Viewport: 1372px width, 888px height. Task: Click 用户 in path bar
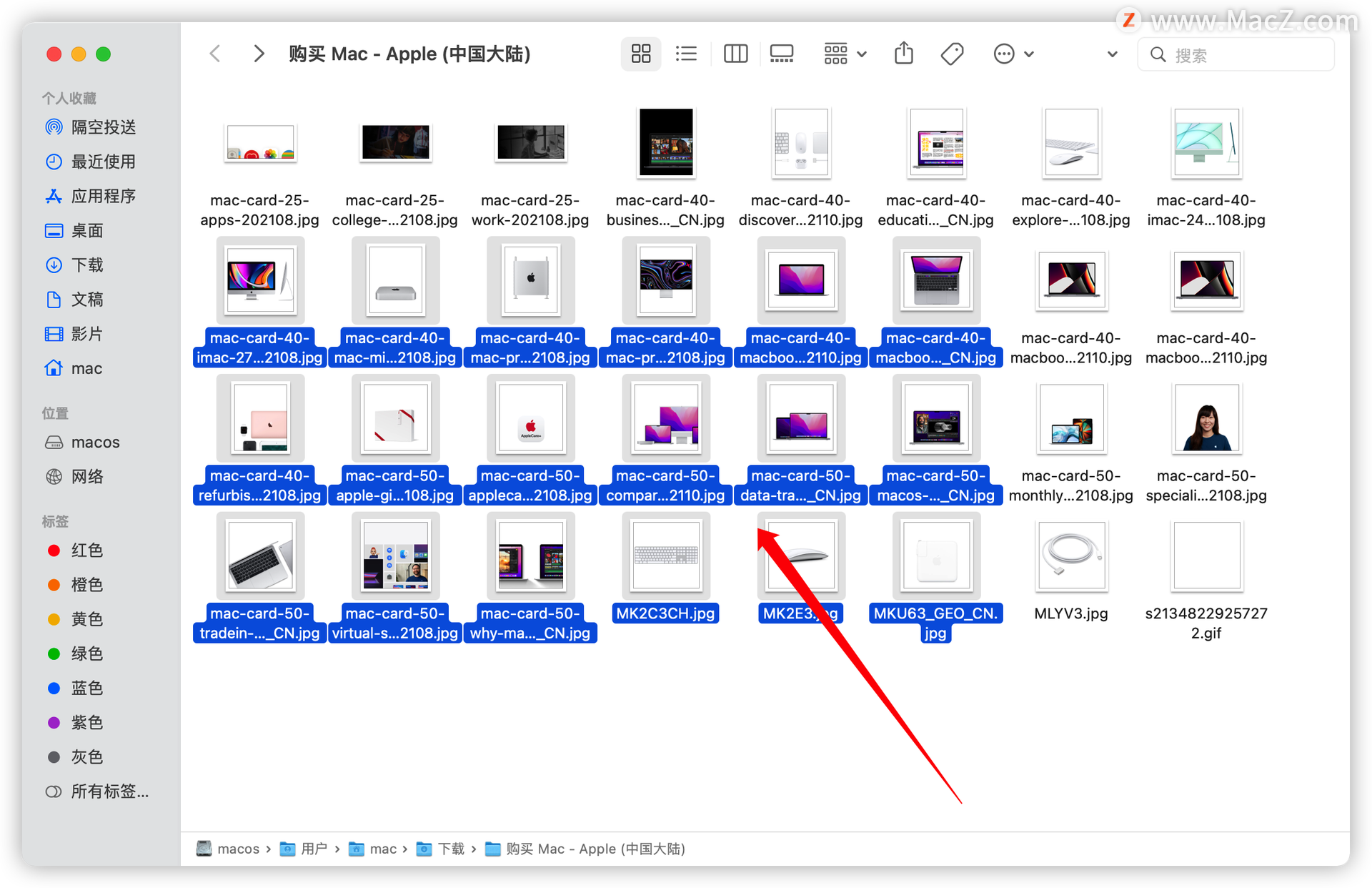click(x=304, y=849)
